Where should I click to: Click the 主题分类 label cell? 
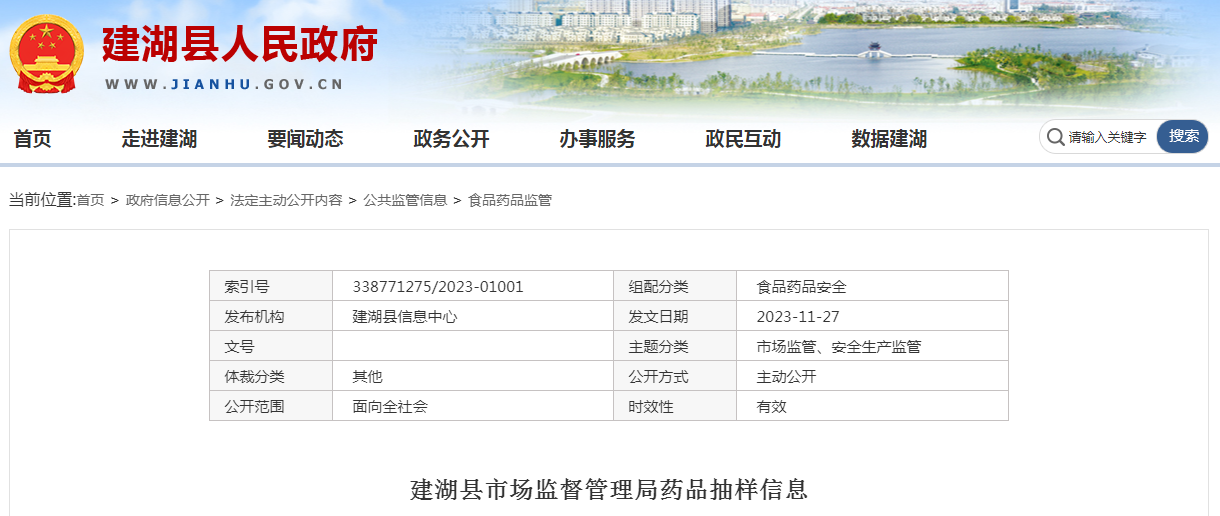675,346
